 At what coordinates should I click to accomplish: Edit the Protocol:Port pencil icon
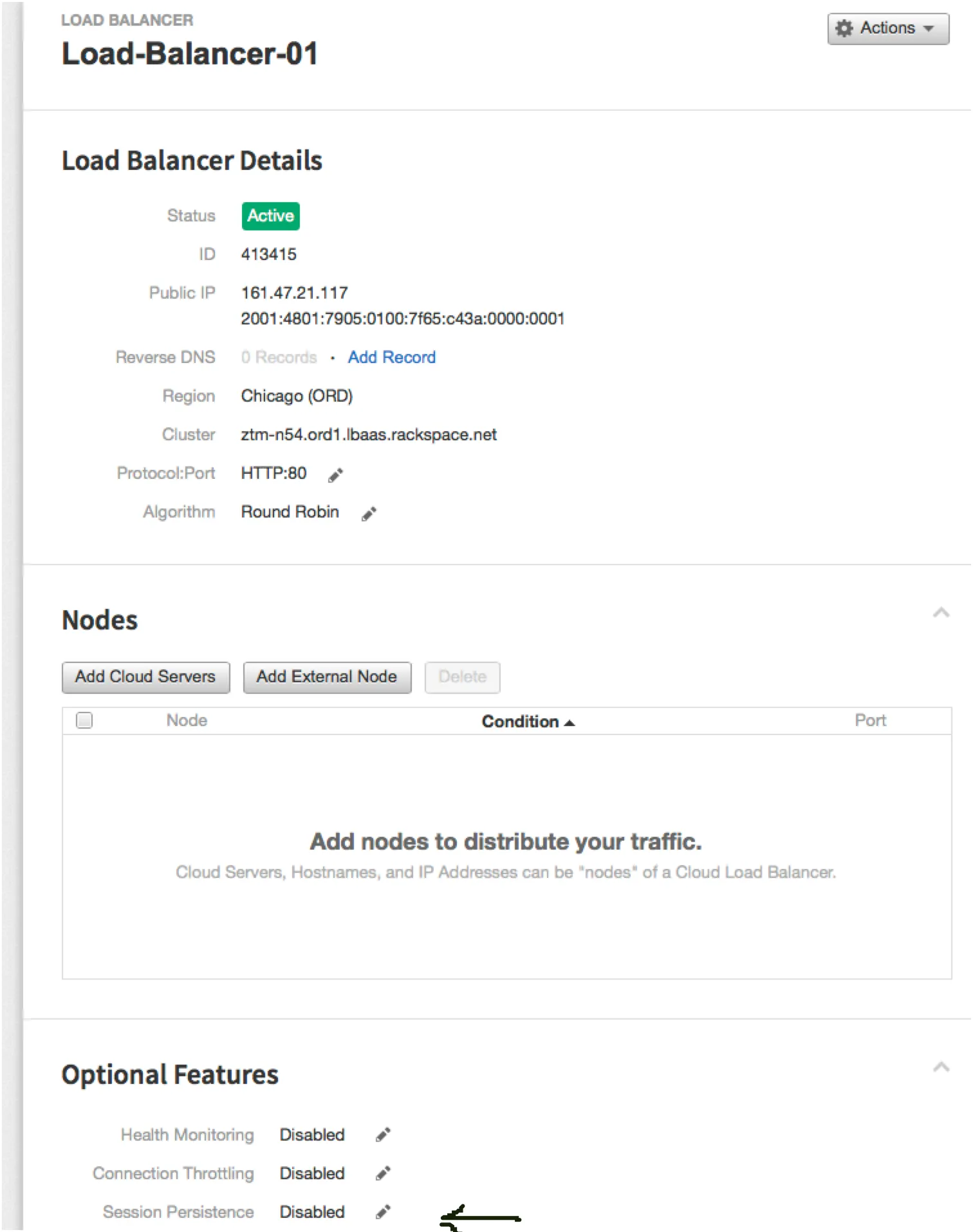[335, 475]
